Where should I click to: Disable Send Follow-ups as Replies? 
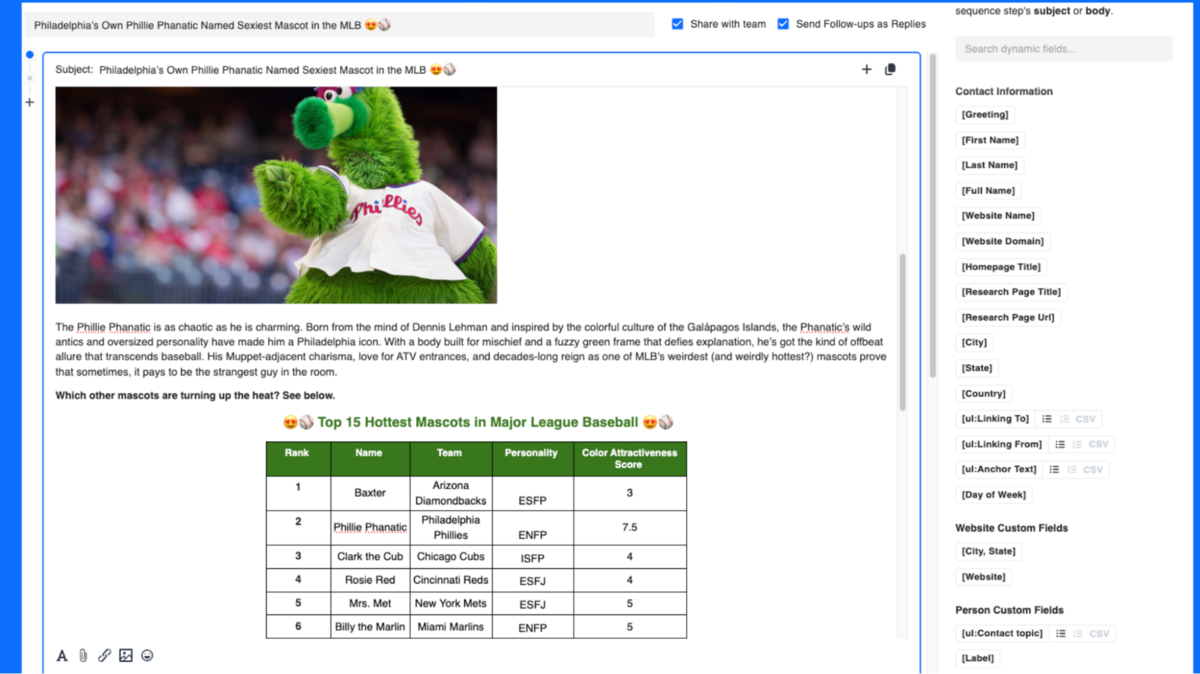pyautogui.click(x=783, y=24)
